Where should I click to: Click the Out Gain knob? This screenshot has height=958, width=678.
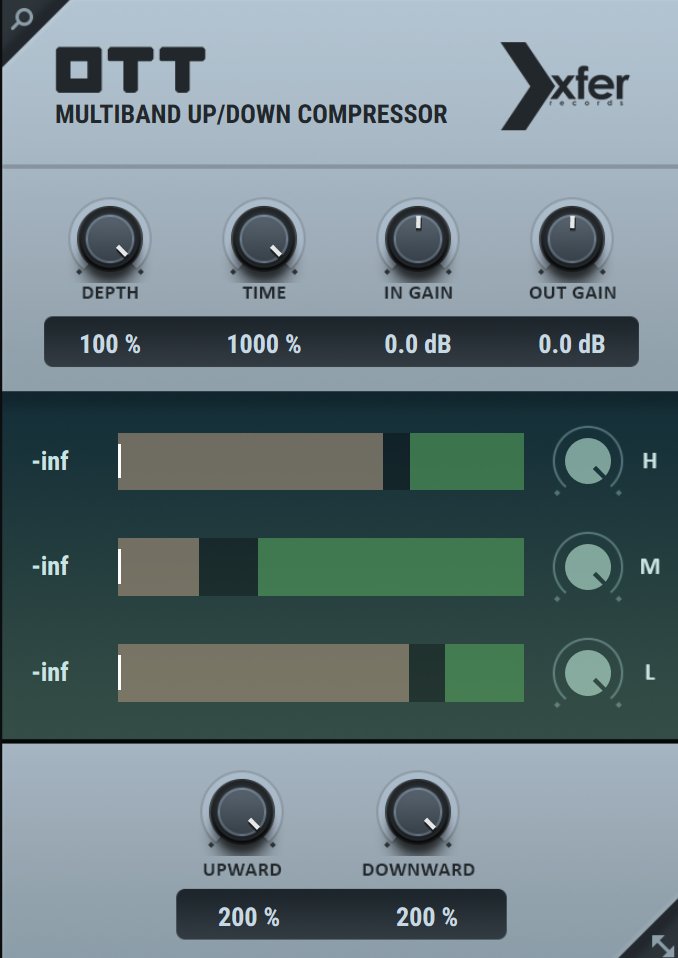(x=572, y=238)
